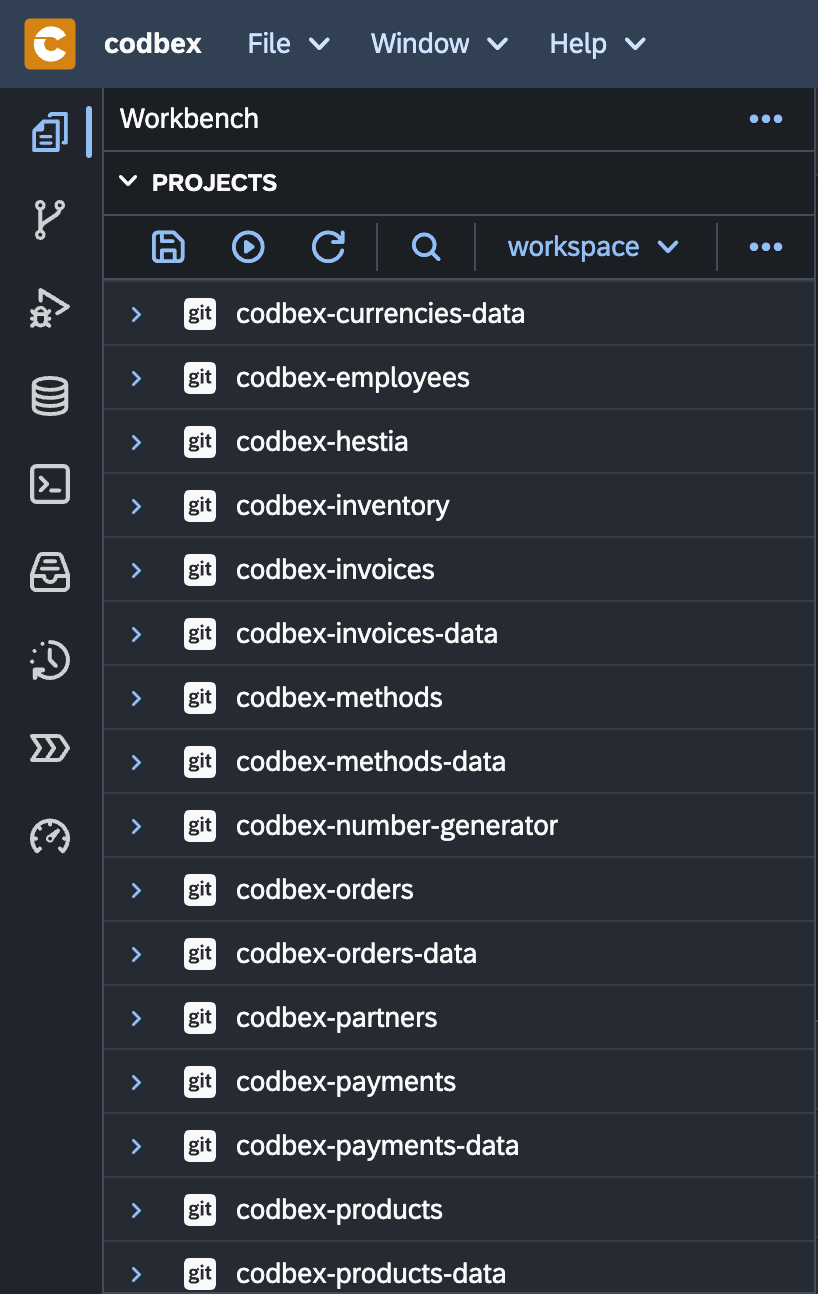Click the Workbench panel title

(189, 119)
